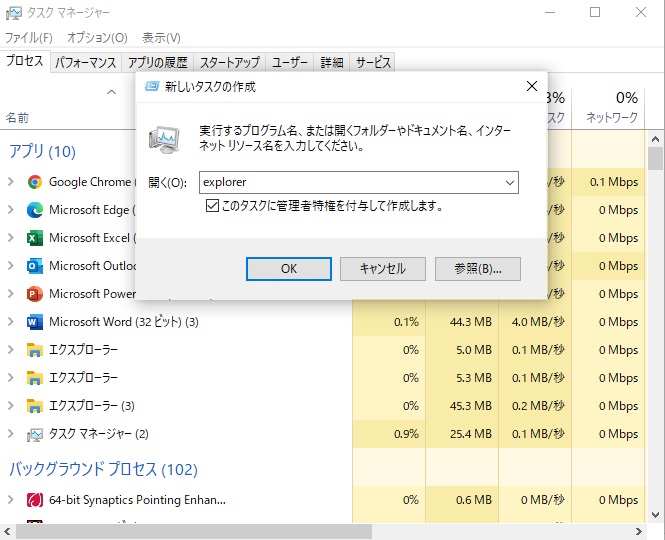Click the vertical scrollbar thumb
Viewport: 665px width, 540px height.
[x=655, y=158]
